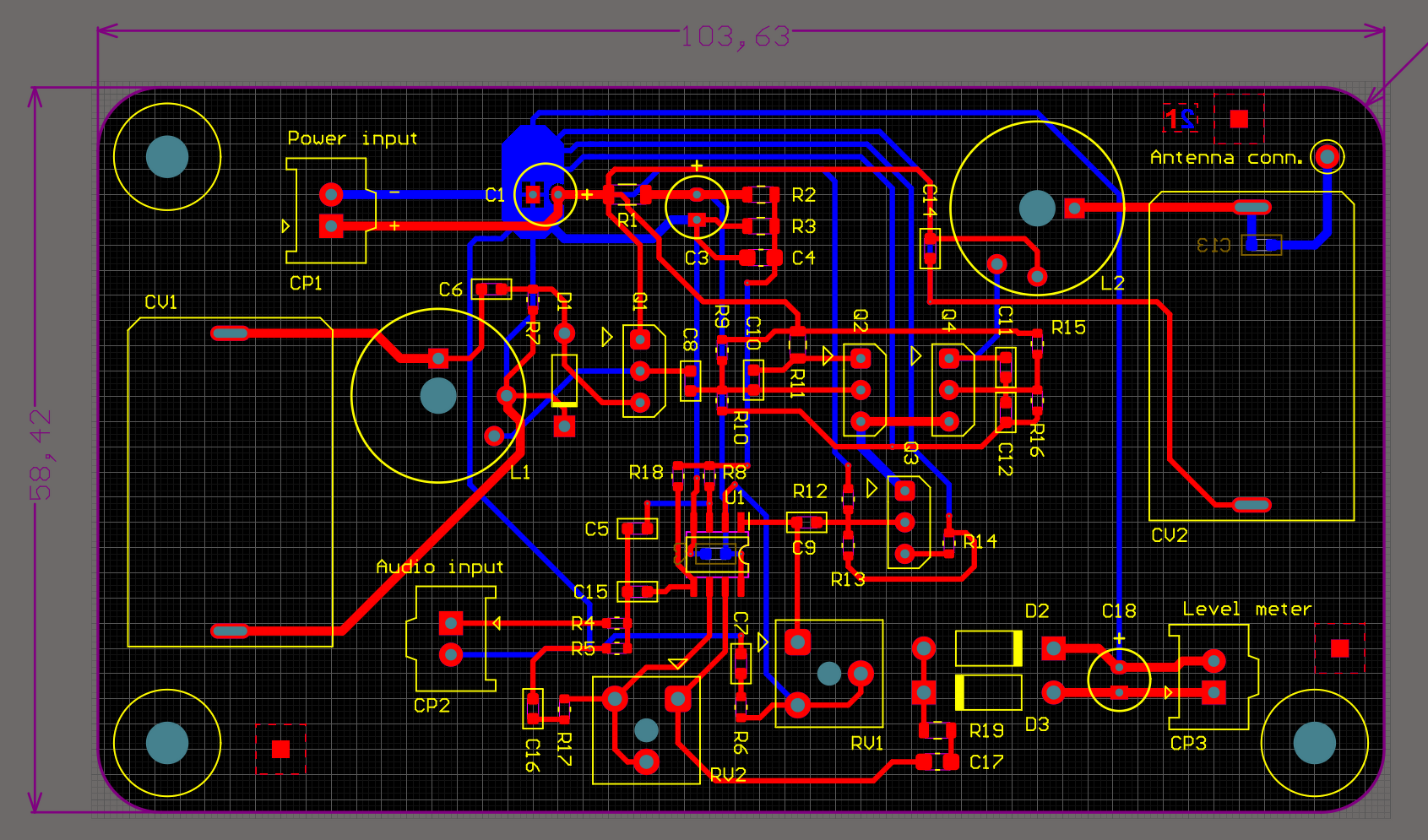Select the R12 designator text

[810, 491]
